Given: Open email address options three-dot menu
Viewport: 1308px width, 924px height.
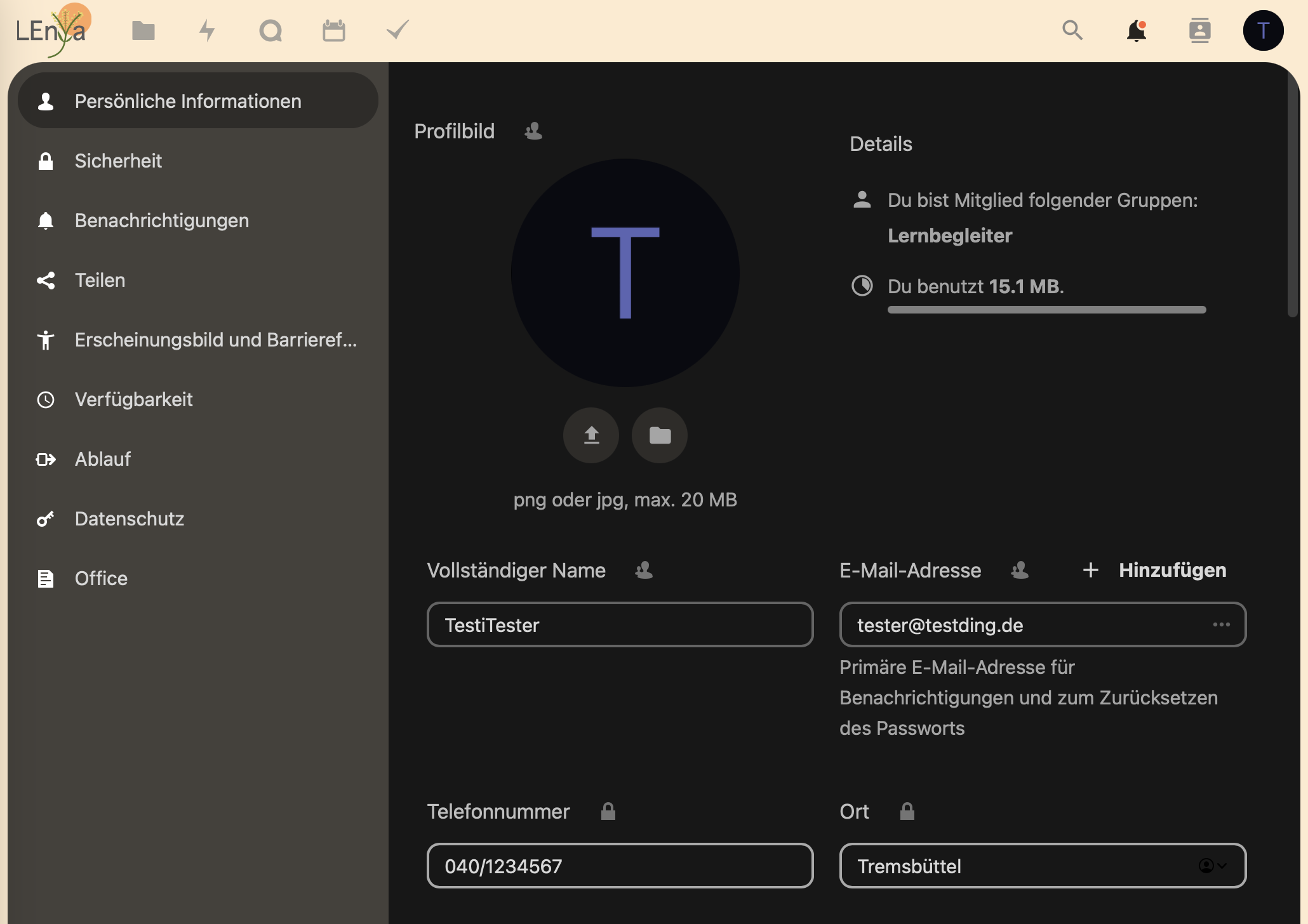Looking at the screenshot, I should 1222,624.
